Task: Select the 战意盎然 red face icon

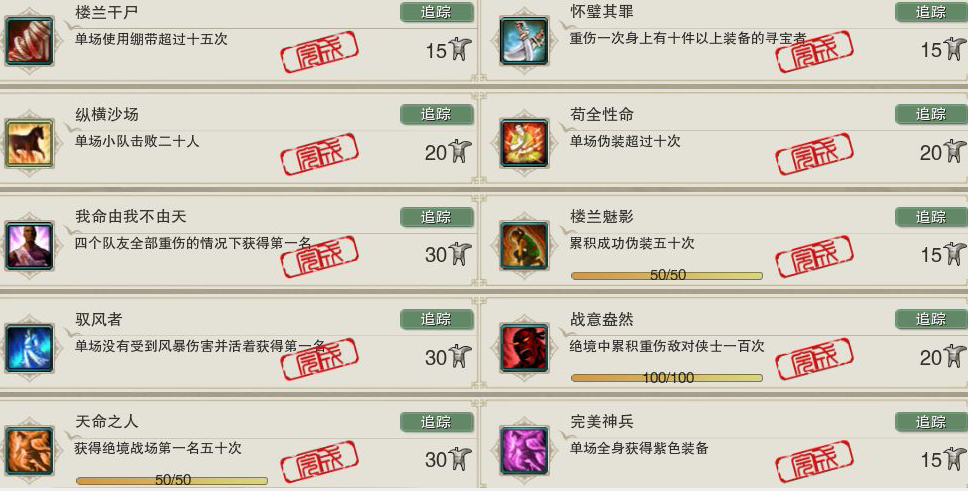Action: point(524,348)
